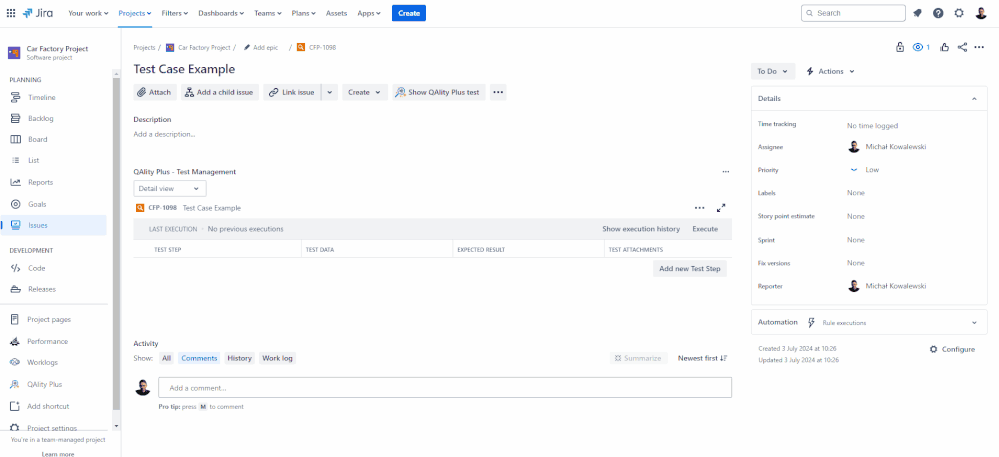The height and width of the screenshot is (457, 999).
Task: Open the Your work menu
Action: point(88,13)
